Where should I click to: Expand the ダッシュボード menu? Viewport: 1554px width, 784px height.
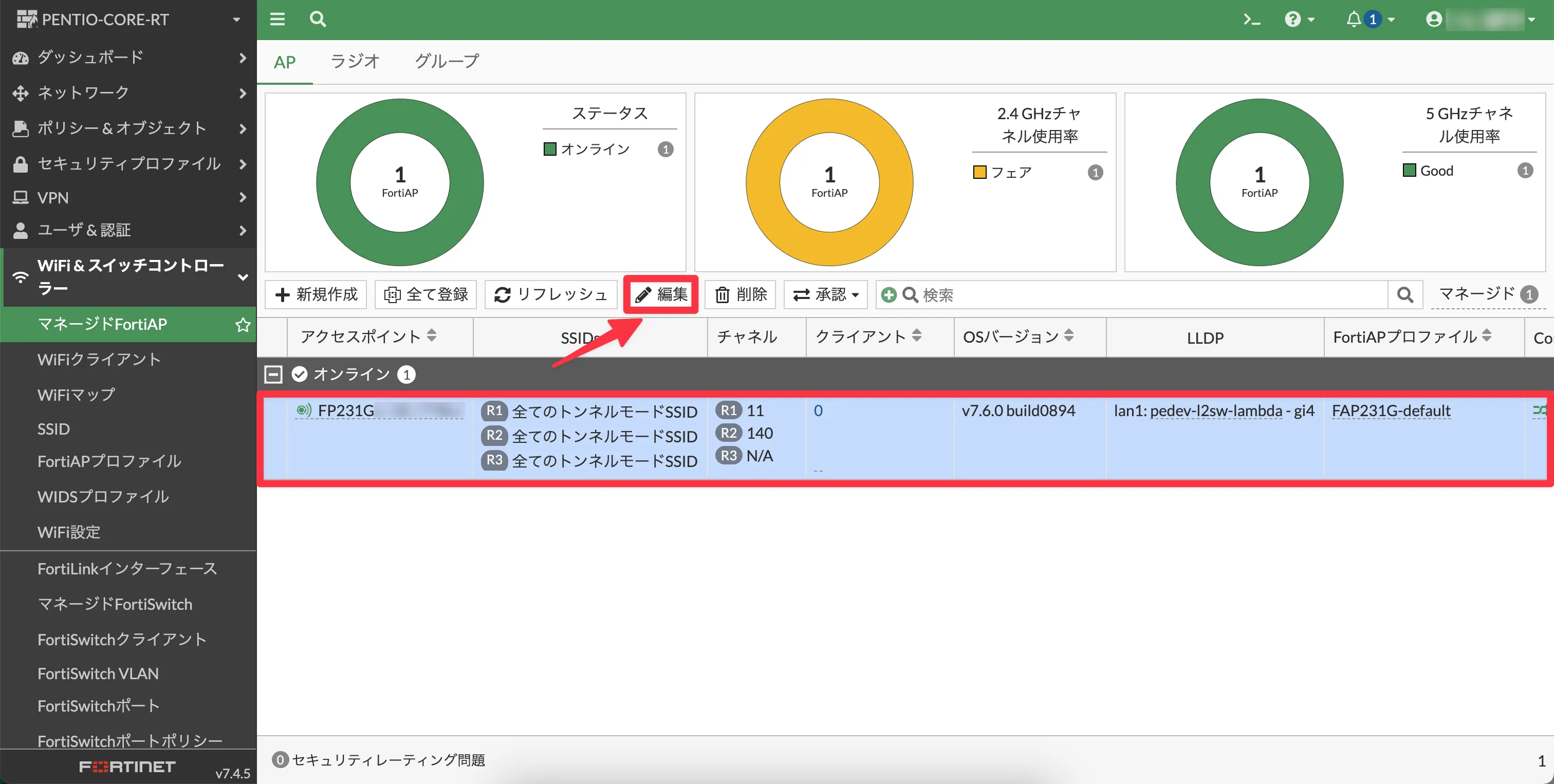click(x=128, y=58)
